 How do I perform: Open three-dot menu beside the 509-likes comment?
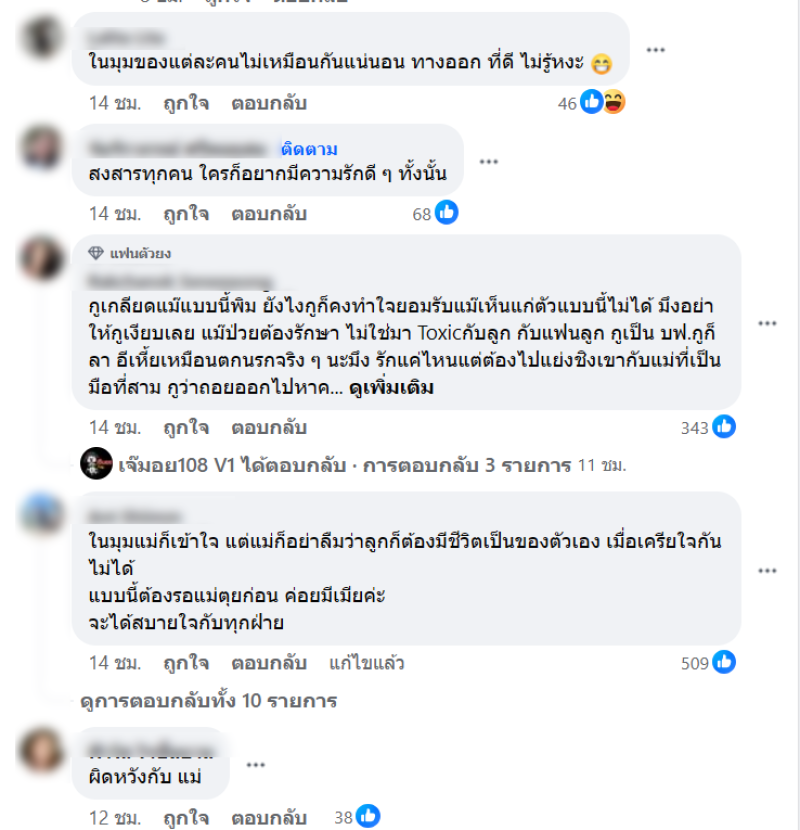767,571
